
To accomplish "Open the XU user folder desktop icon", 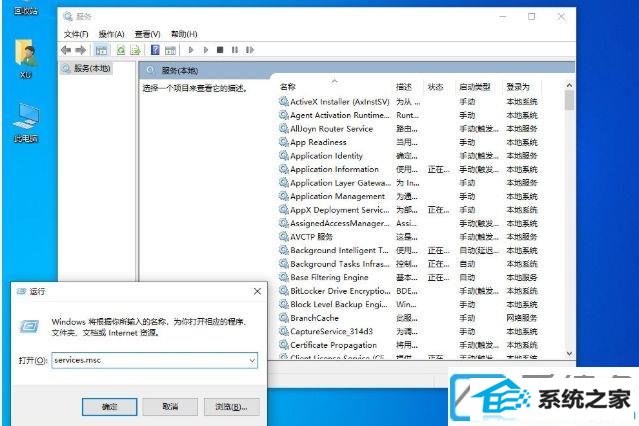I will point(26,59).
